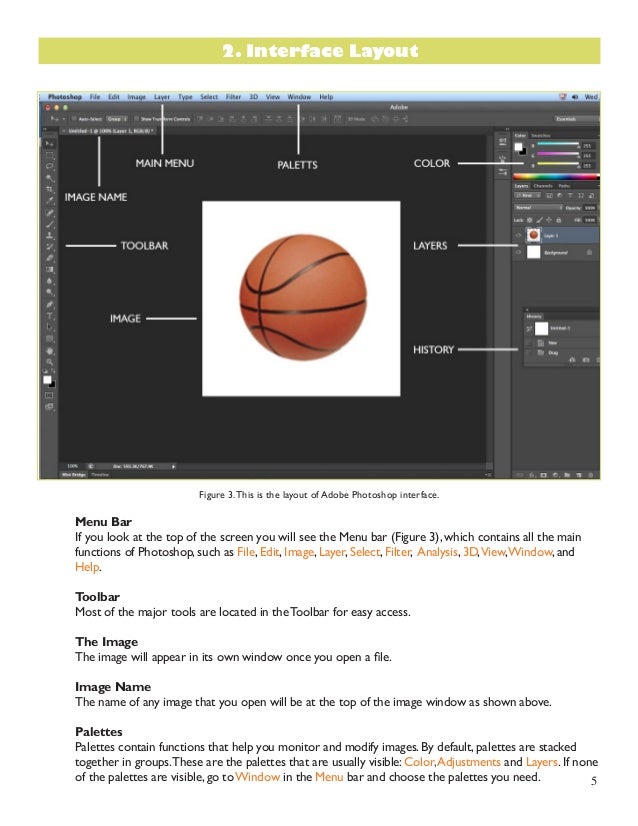This screenshot has height=826, width=638.
Task: Select the Clone Stamp tool
Action: [x=49, y=235]
